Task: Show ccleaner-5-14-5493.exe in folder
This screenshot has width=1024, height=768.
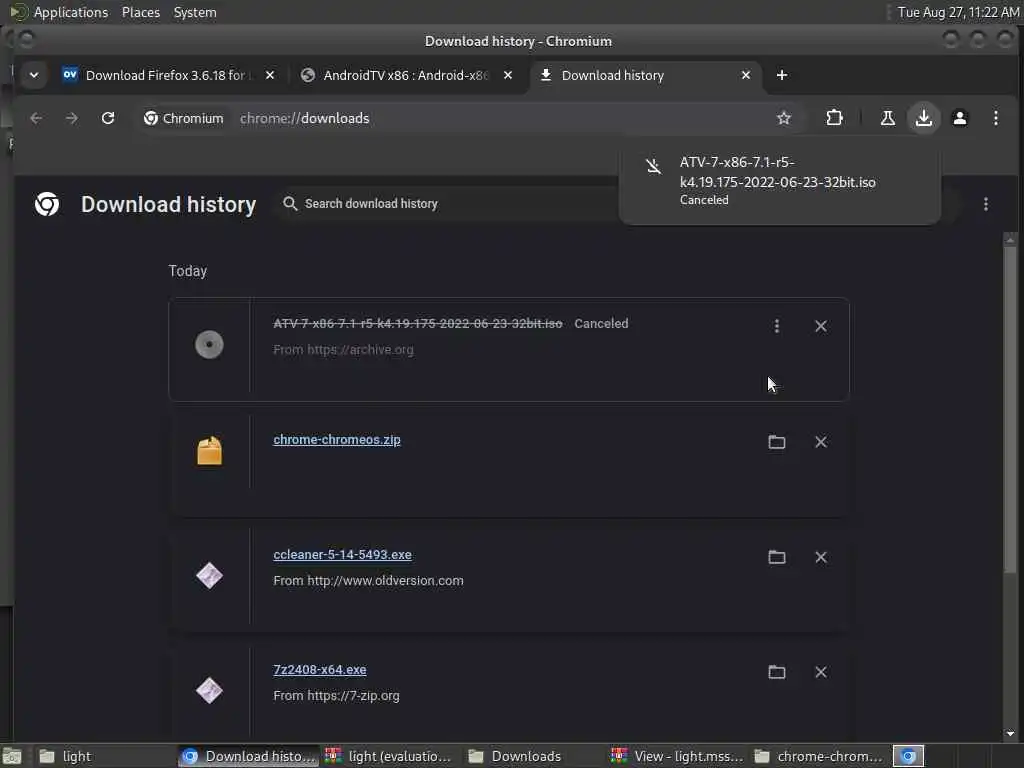Action: [776, 557]
